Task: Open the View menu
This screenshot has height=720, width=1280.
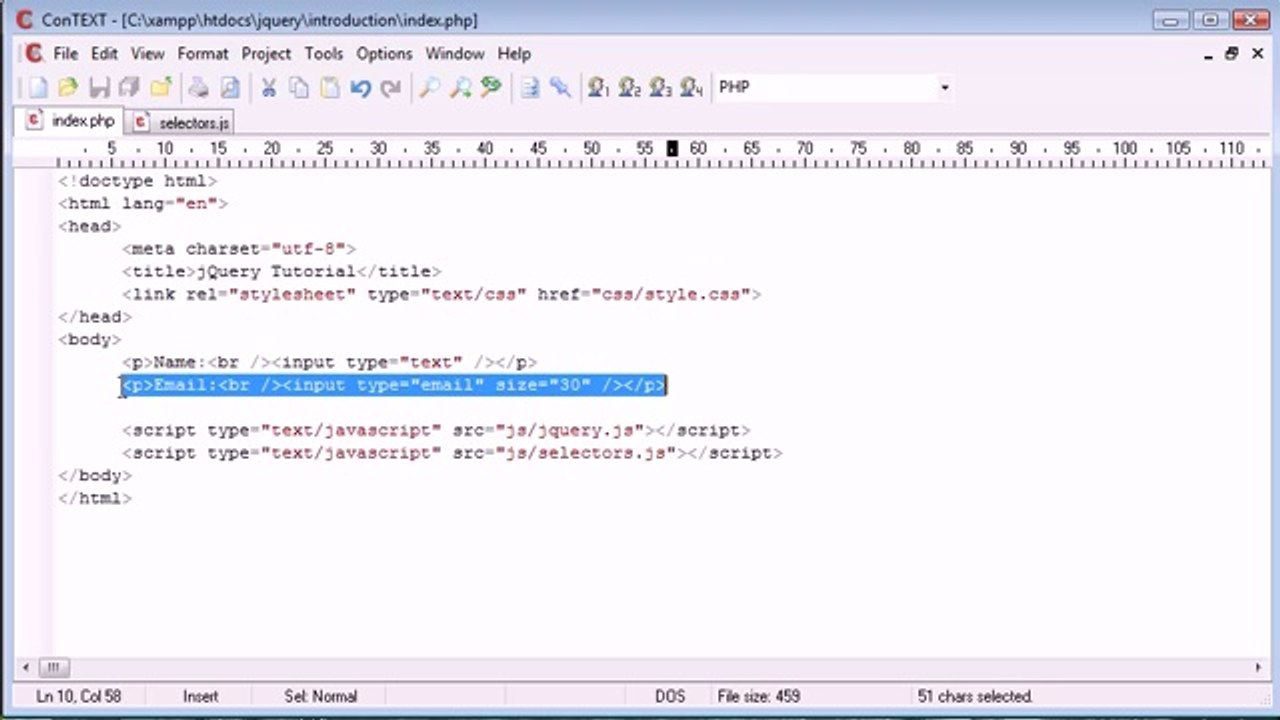Action: pos(148,54)
